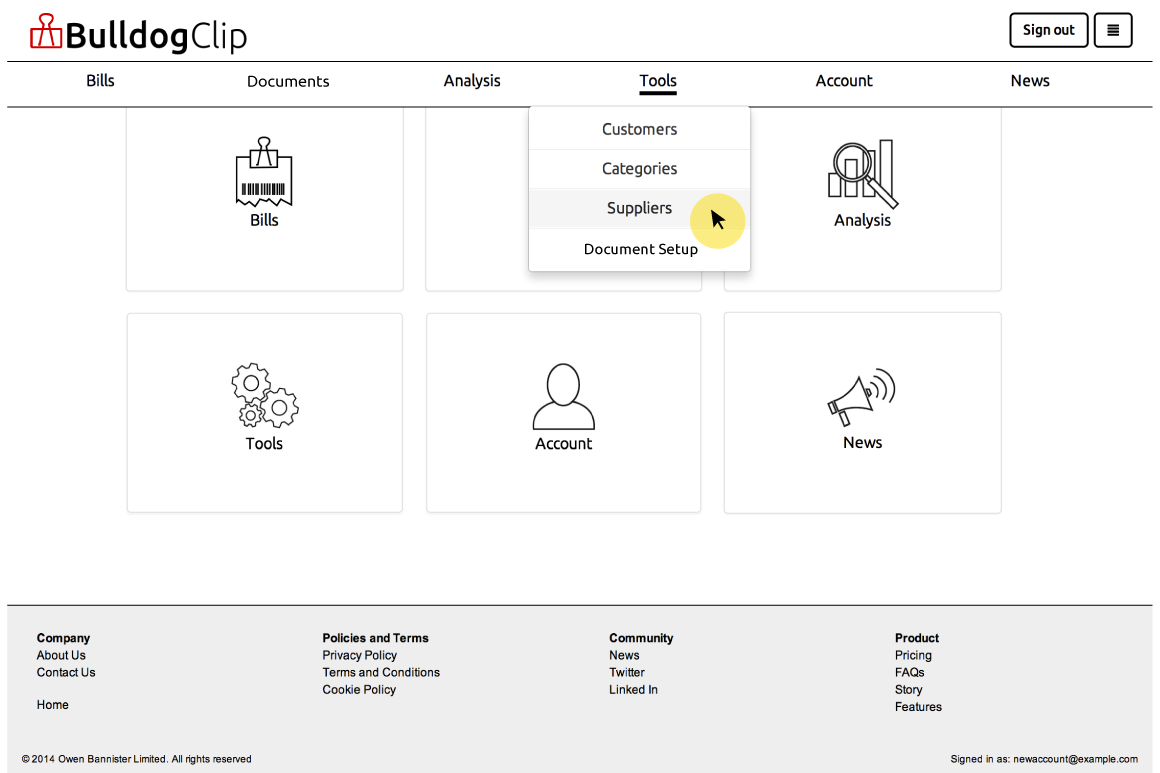Select Categories from the Tools menu
This screenshot has height=773, width=1160.
639,169
